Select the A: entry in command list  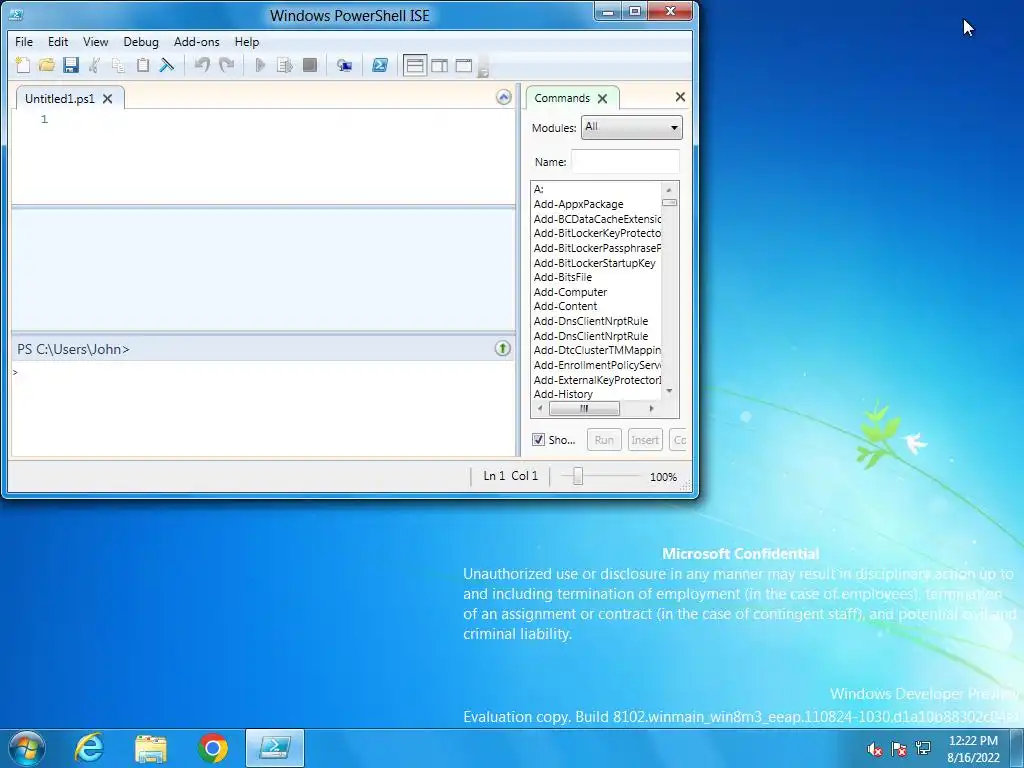(539, 189)
